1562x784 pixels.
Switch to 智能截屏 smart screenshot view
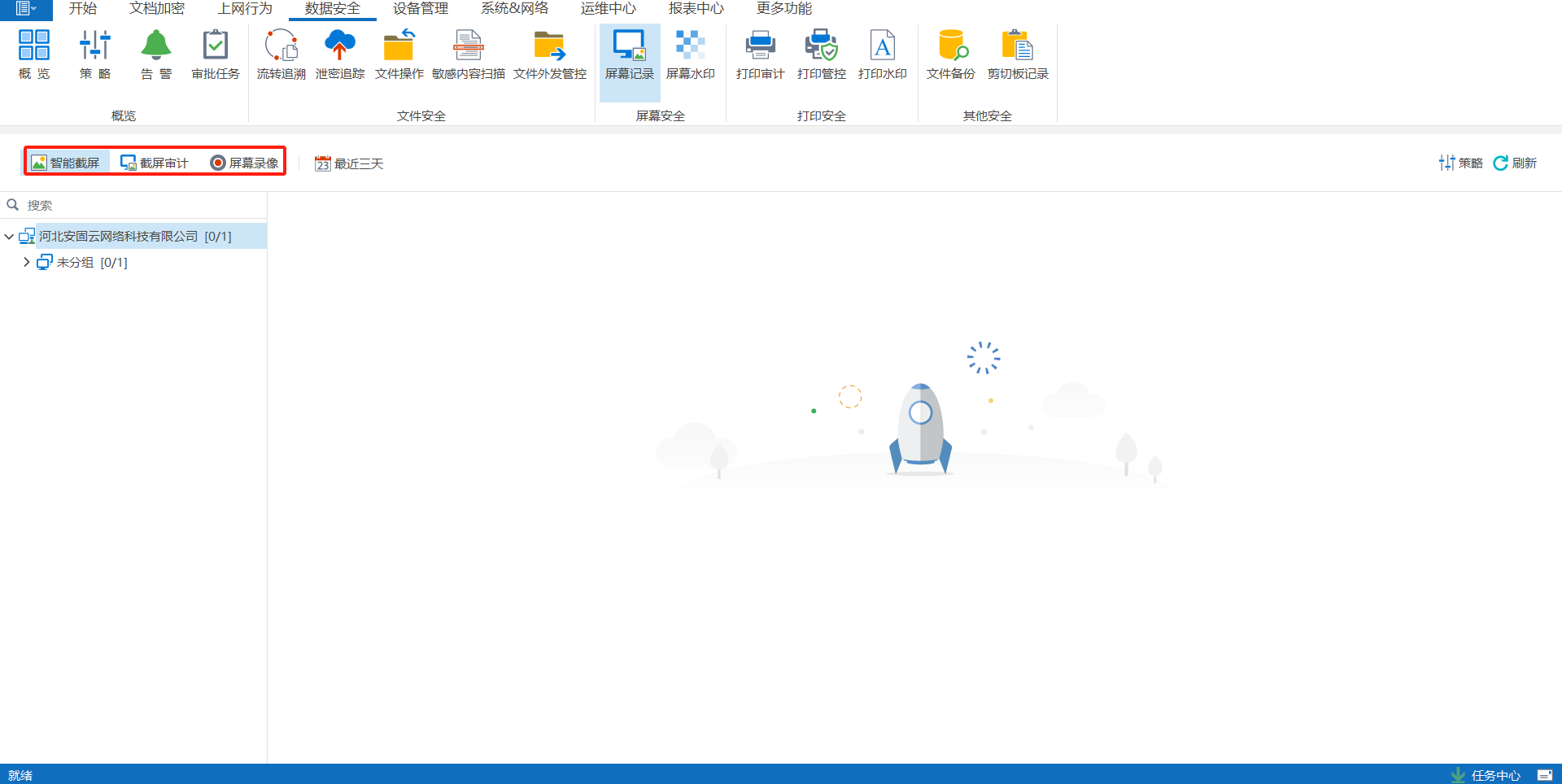coord(66,163)
